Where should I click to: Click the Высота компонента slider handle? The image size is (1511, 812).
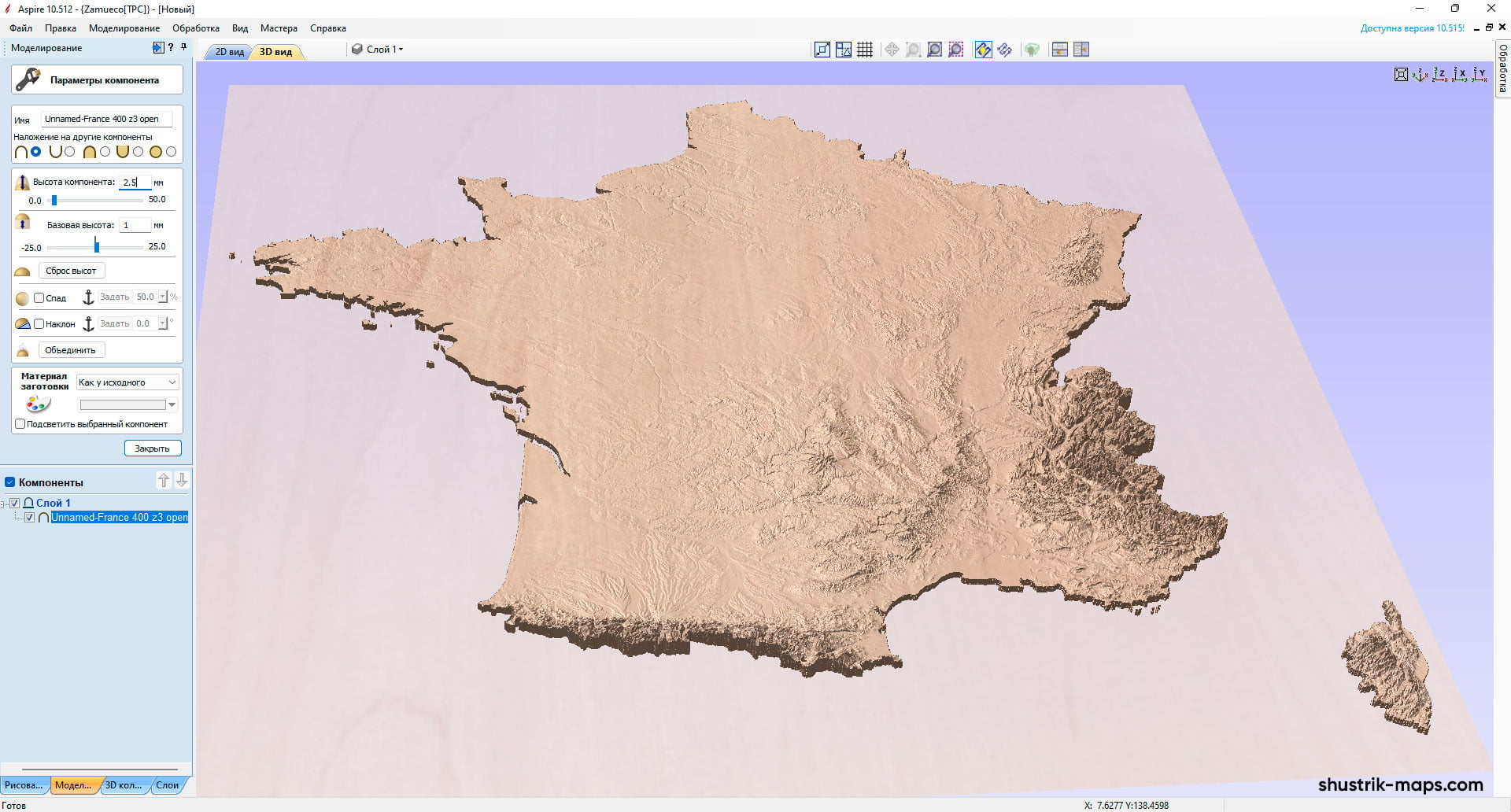coord(54,201)
